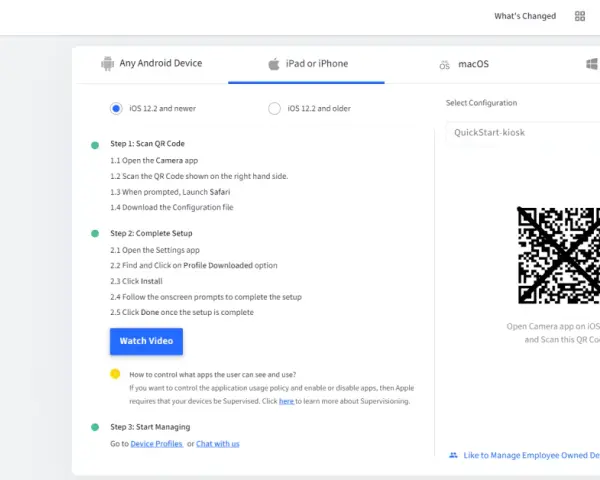The width and height of the screenshot is (600, 480).
Task: Click the Step 1: Scan QR Code heading
Action: pos(147,144)
